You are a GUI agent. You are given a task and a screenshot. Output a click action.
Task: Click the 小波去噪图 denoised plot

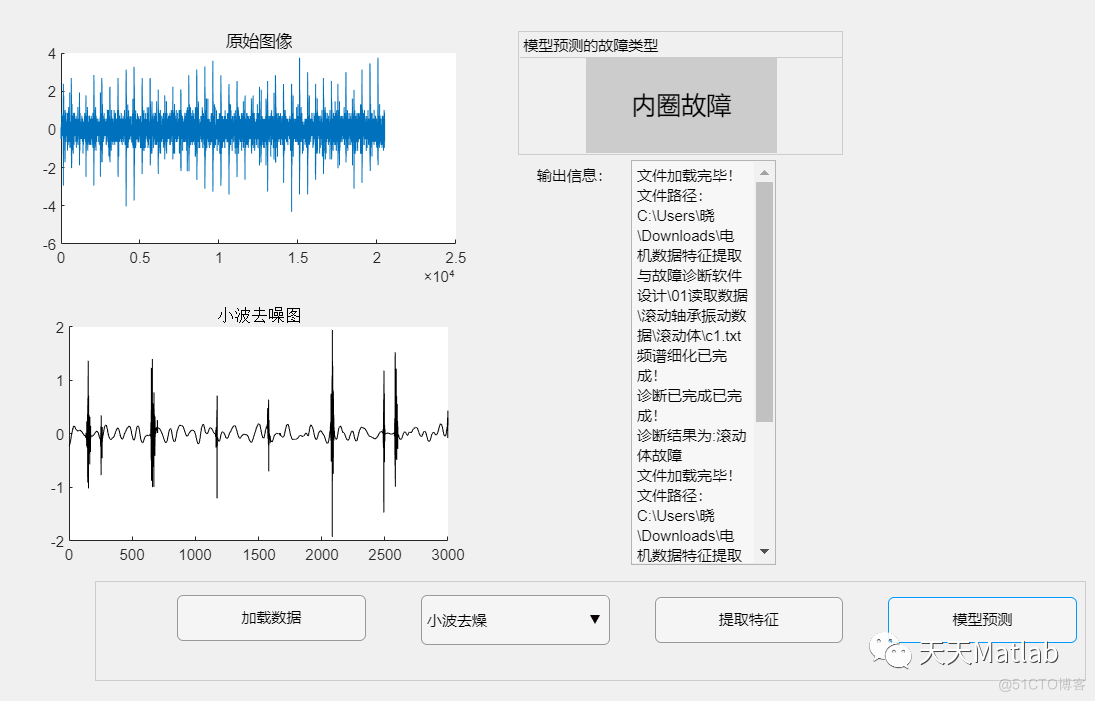point(258,434)
